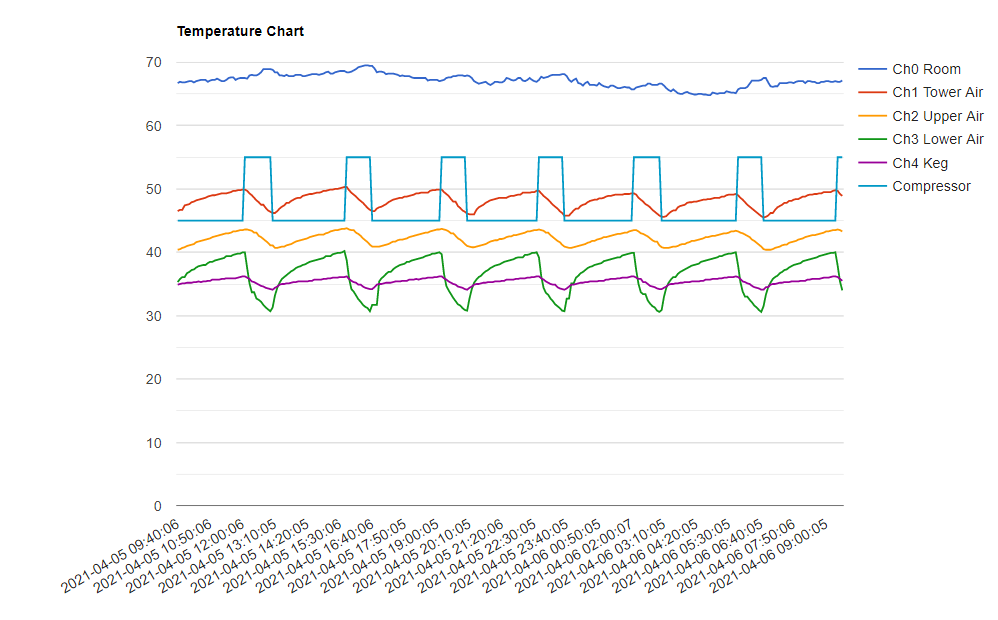Viewport: 998px width, 620px height.
Task: Click the 2021-04-06 04:20:05 x-axis label
Action: 640,556
